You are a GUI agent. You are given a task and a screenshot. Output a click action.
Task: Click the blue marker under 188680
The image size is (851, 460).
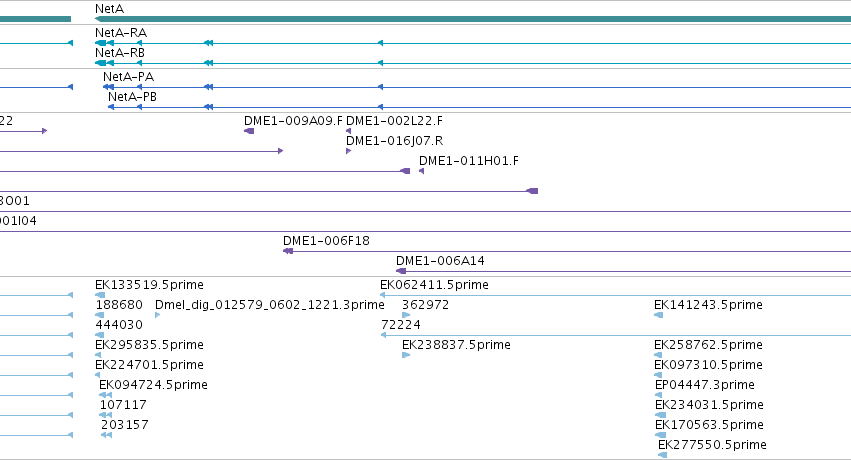pos(99,315)
